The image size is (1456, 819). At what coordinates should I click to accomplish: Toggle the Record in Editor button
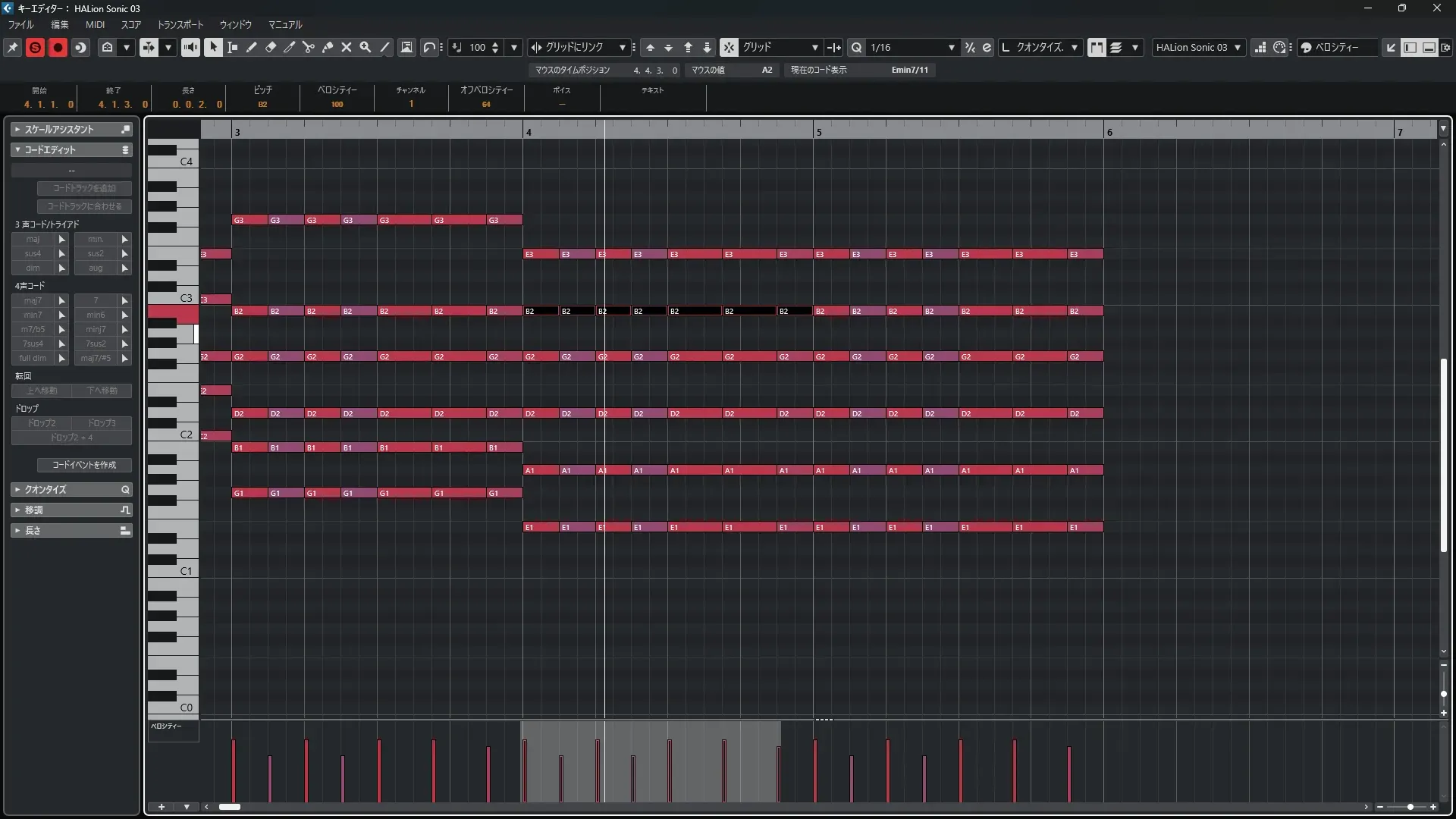[58, 47]
